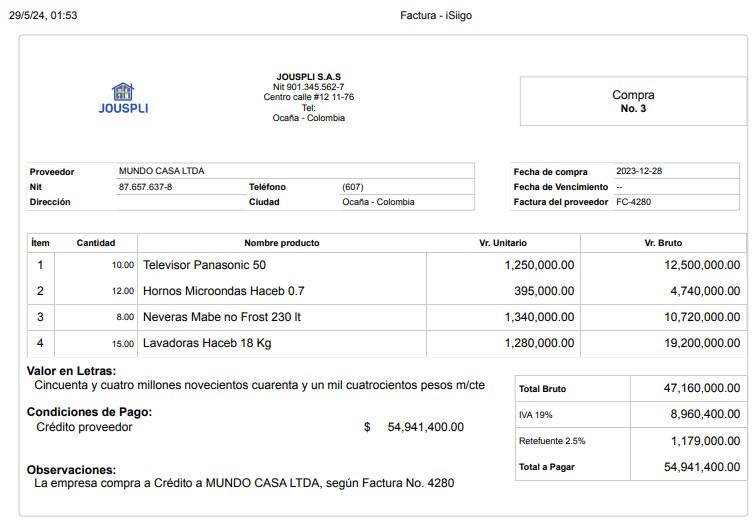This screenshot has width=756, height=529.
Task: Click the 'IVA 19%' label
Action: (535, 415)
